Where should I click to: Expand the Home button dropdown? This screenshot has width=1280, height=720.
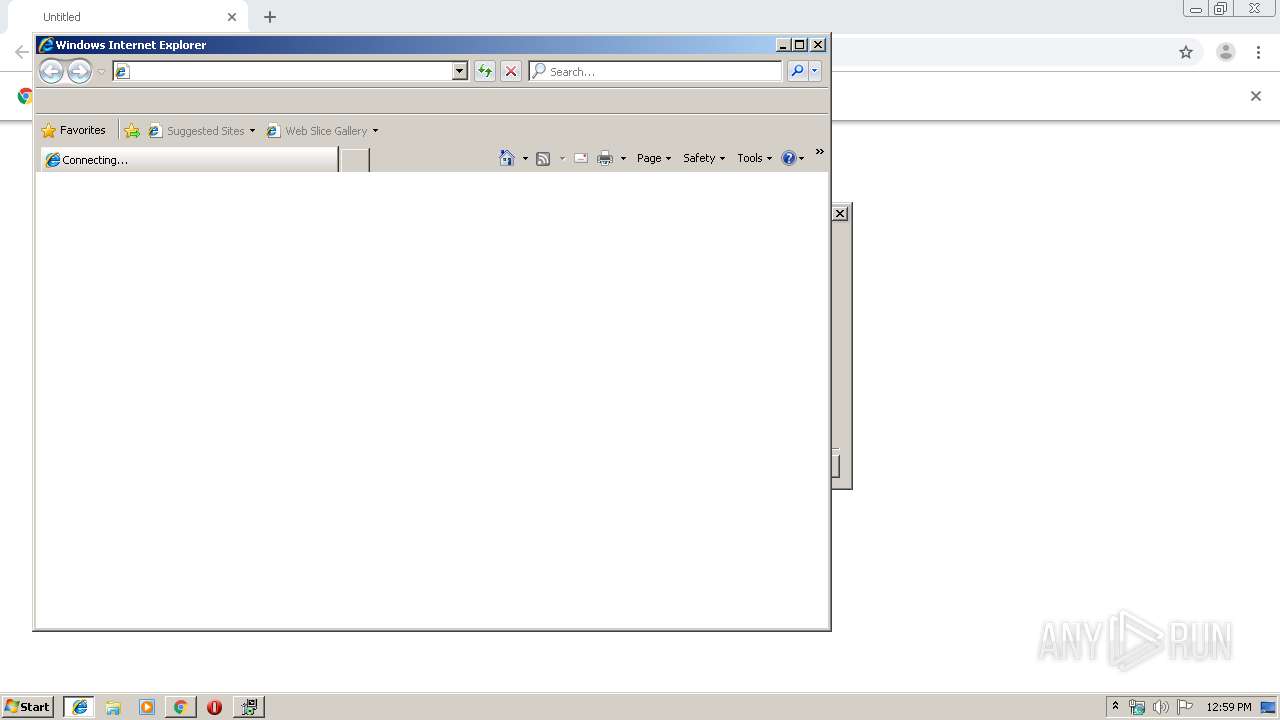tap(525, 158)
